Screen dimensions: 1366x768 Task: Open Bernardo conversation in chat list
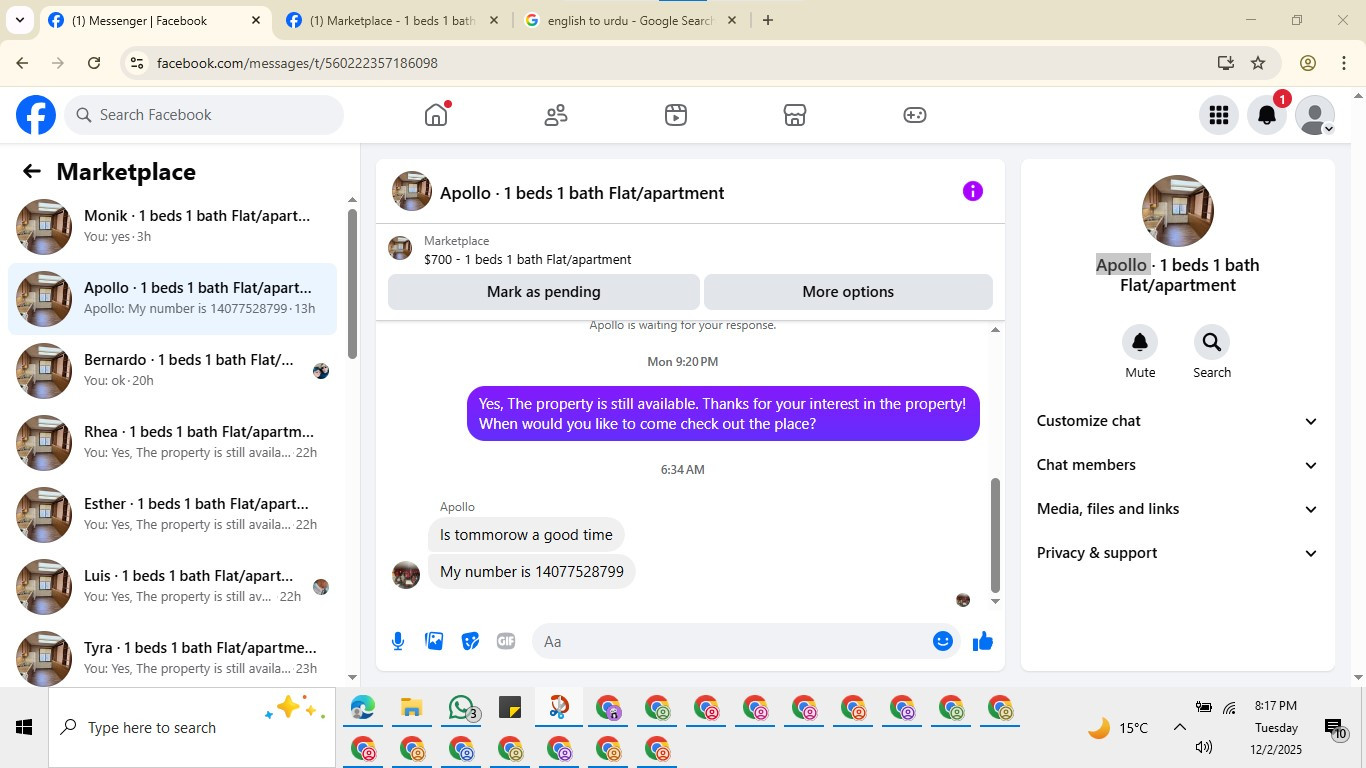pos(172,371)
